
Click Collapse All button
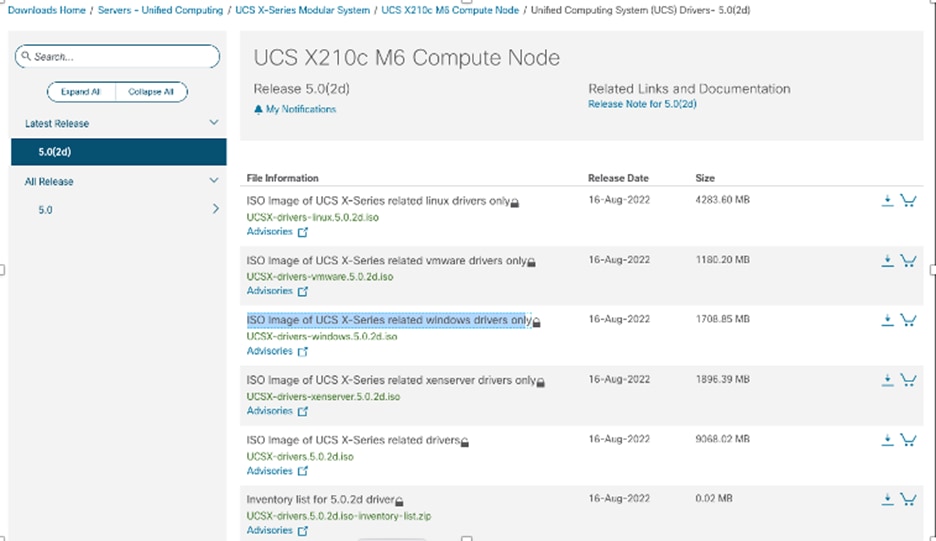(151, 91)
